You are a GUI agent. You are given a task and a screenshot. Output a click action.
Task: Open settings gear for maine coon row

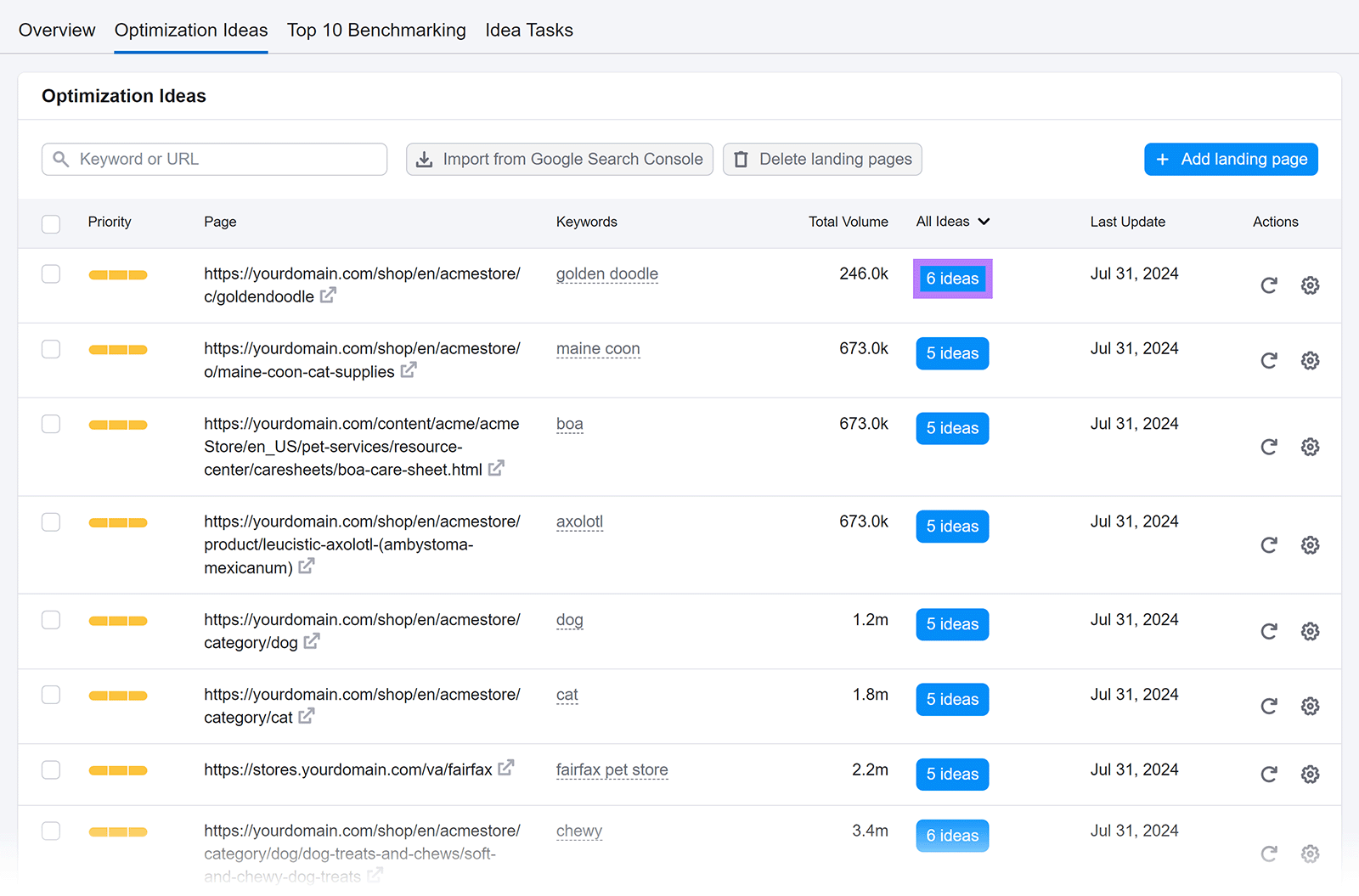[1310, 360]
